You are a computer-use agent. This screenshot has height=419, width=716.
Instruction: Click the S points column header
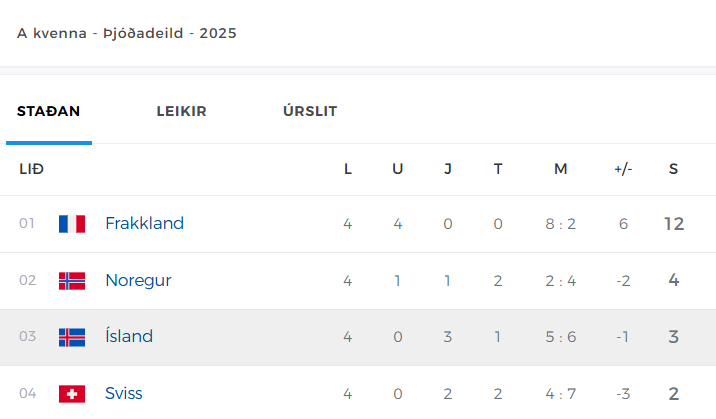tap(674, 169)
